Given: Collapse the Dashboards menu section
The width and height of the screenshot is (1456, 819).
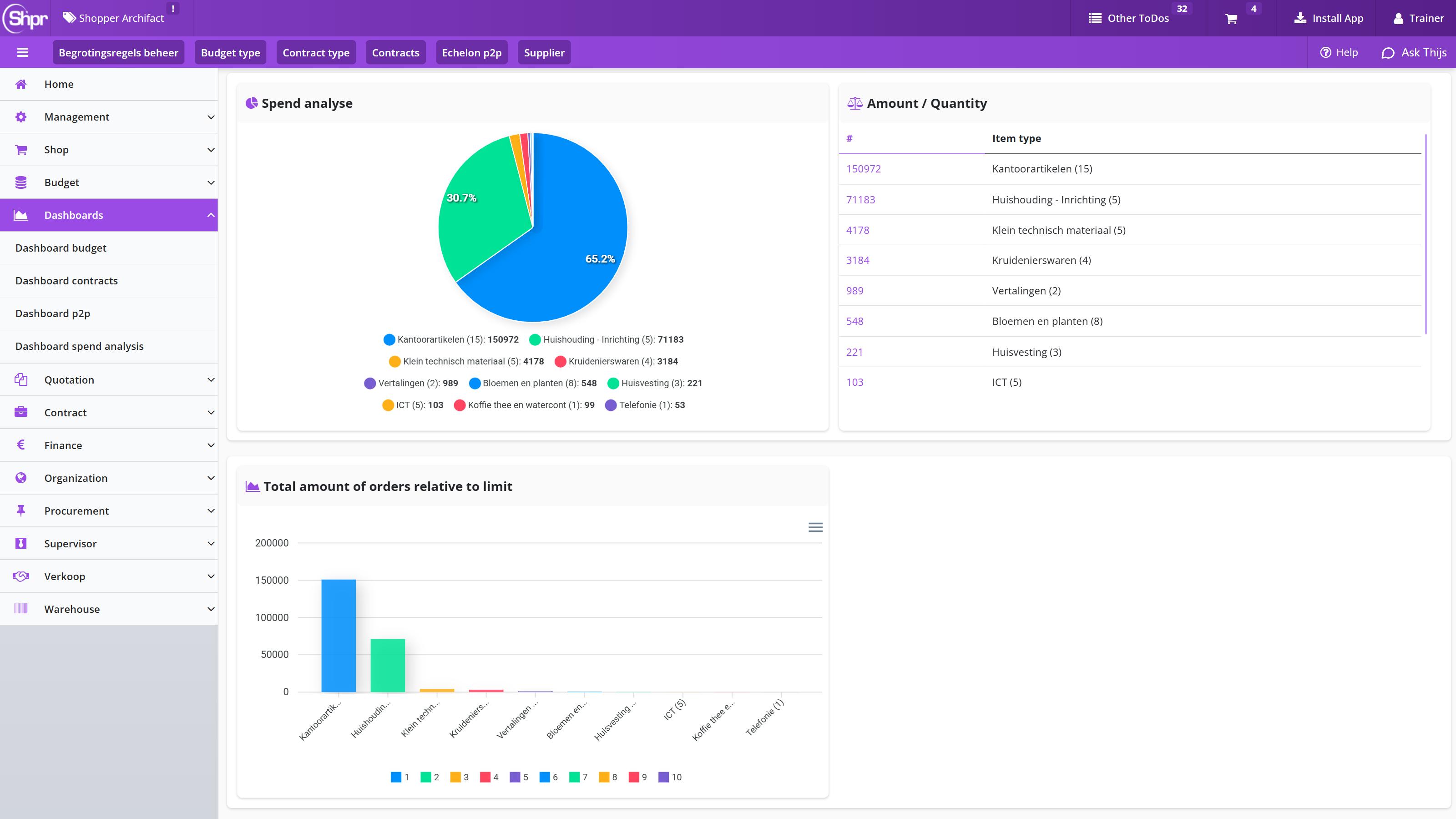Looking at the screenshot, I should click(x=109, y=215).
